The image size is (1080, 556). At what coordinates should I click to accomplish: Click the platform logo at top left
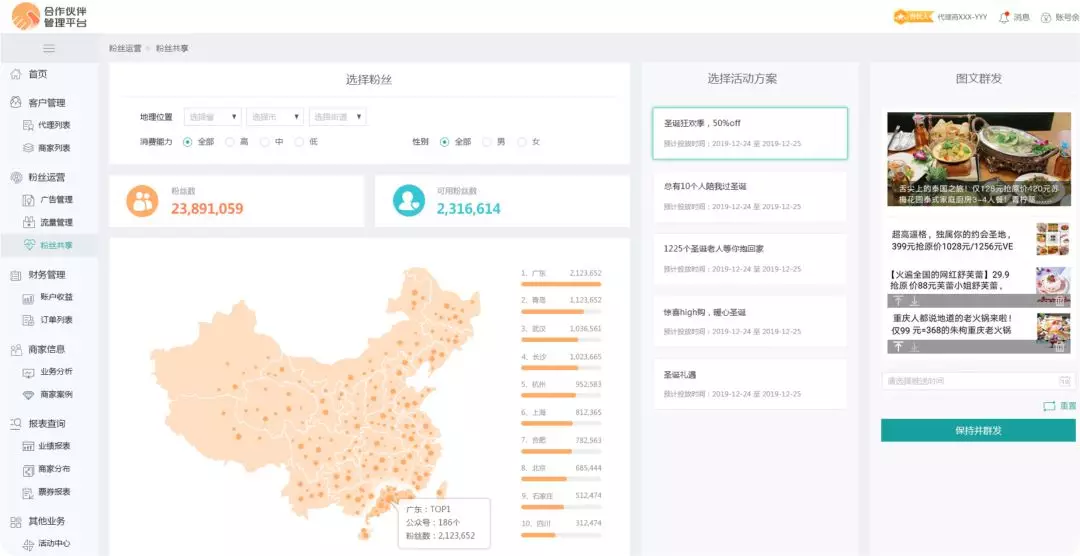pos(50,16)
